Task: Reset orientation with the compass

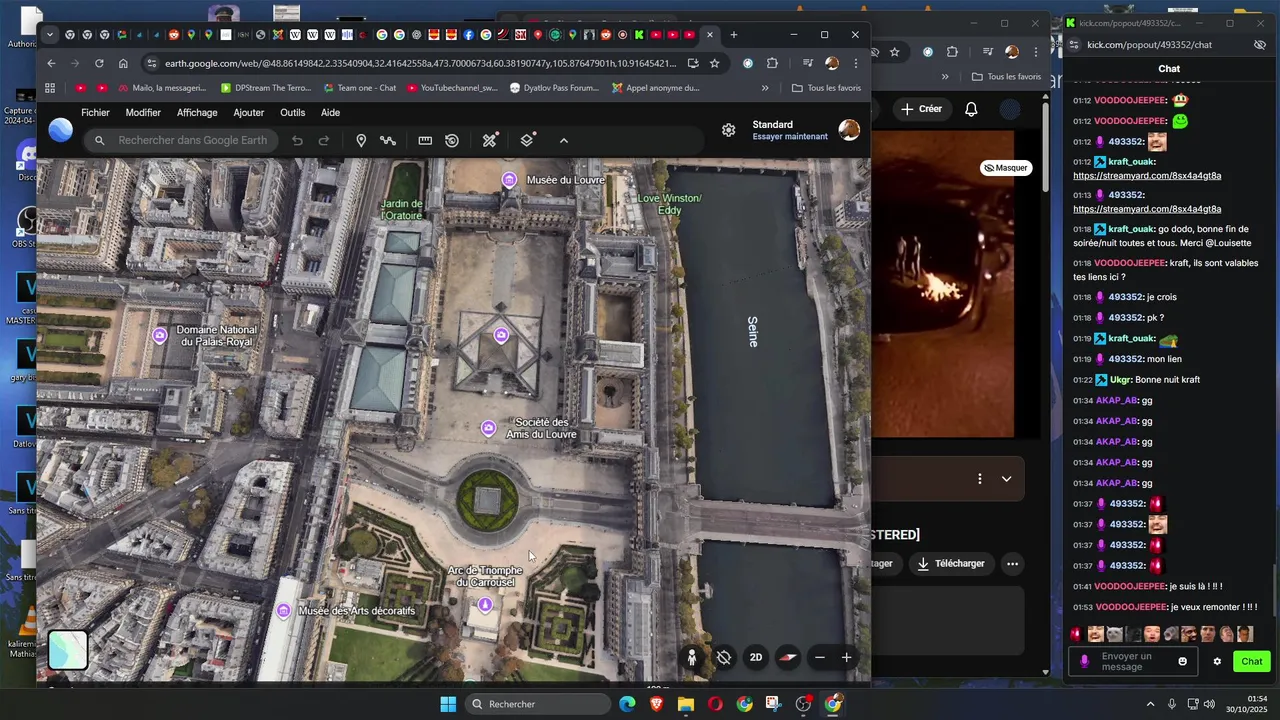Action: pyautogui.click(x=788, y=657)
